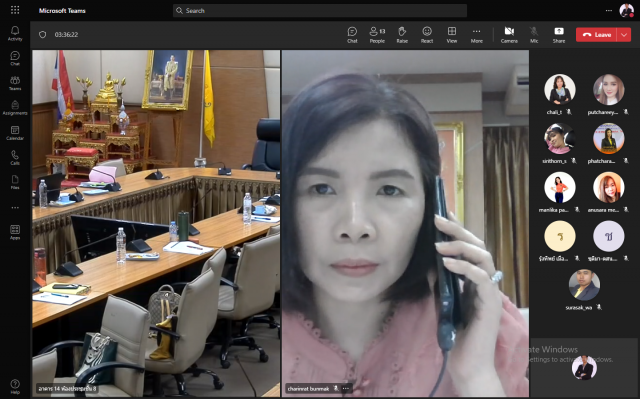Toggle the Mic mute state
Image resolution: width=640 pixels, height=399 pixels.
click(x=534, y=35)
